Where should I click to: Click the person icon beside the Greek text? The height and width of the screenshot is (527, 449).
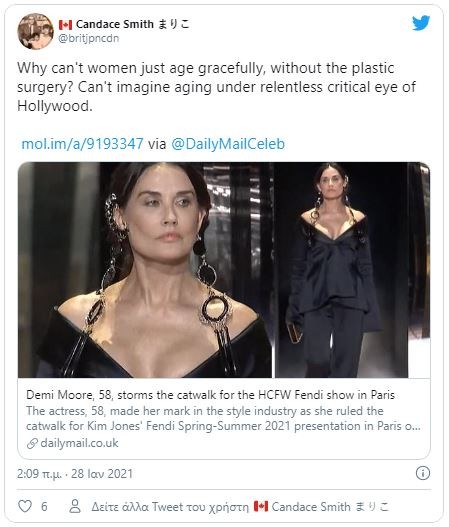[x=75, y=506]
